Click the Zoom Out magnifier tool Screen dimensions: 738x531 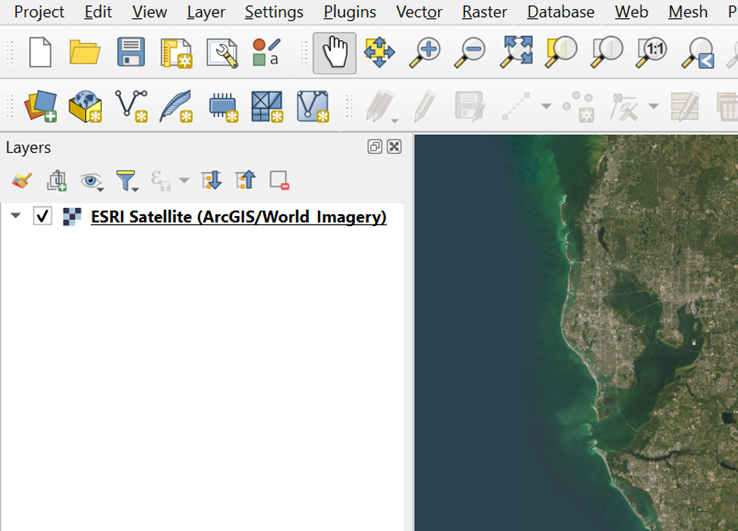click(470, 53)
